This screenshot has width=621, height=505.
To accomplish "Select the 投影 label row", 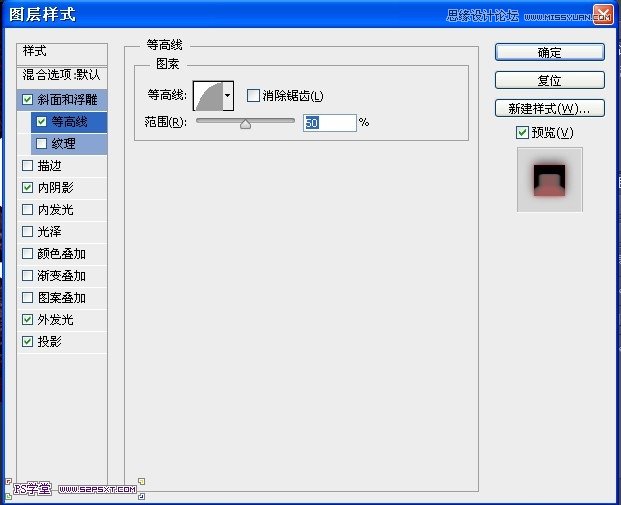I will (62, 341).
